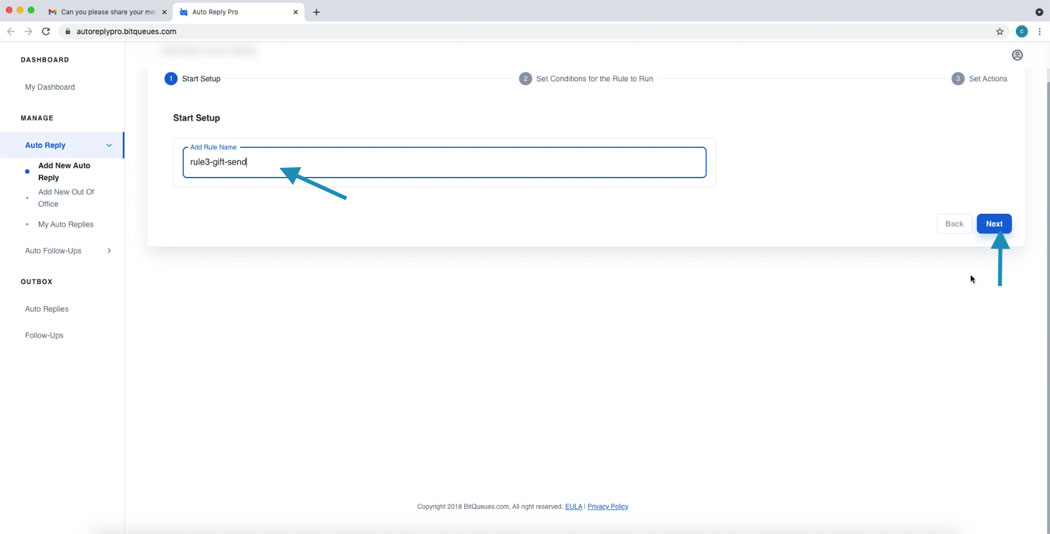
Task: Collapse the Auto Reply menu chevron
Action: pyautogui.click(x=109, y=145)
